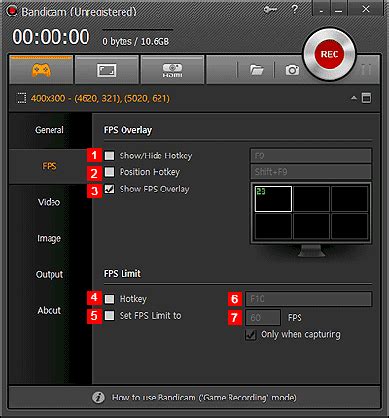The width and height of the screenshot is (389, 418).
Task: Toggle Only when capturing checkbox
Action: (x=251, y=335)
